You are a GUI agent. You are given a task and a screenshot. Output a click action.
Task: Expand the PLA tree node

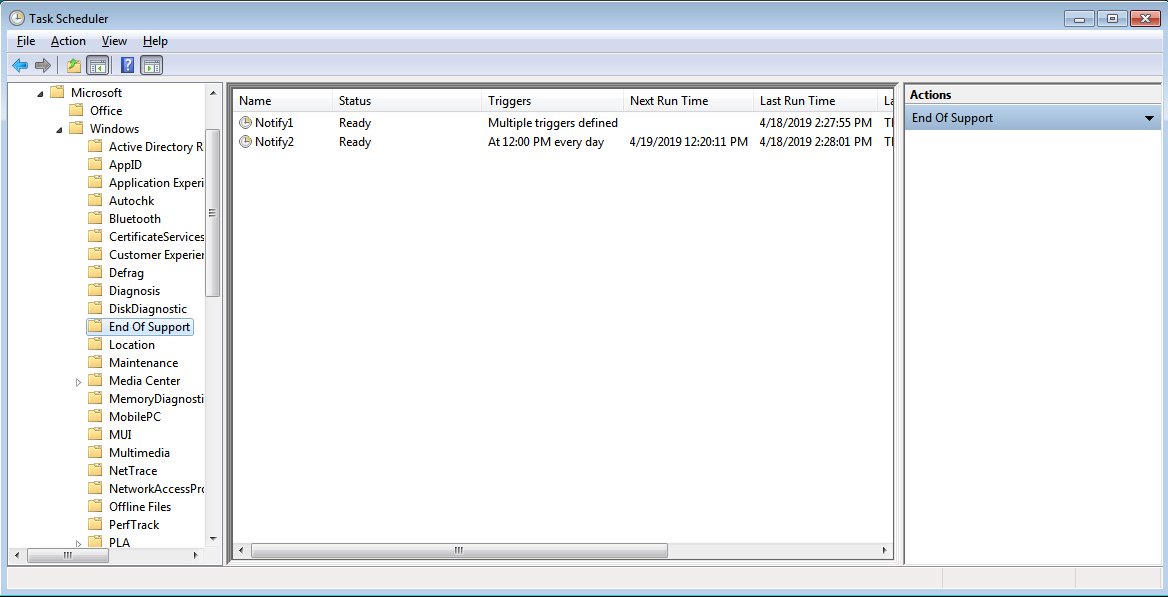[78, 543]
